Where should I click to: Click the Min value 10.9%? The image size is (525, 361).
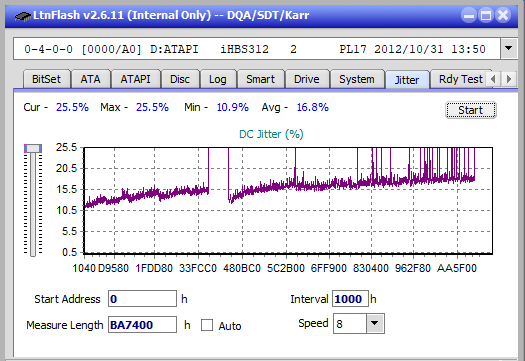coord(233,107)
